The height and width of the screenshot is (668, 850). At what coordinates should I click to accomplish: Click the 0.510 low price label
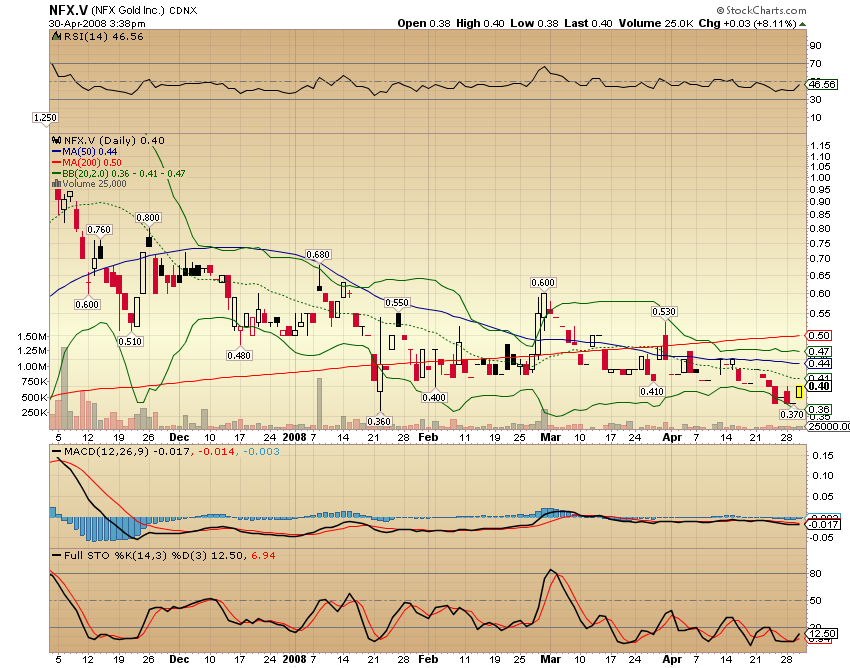130,341
